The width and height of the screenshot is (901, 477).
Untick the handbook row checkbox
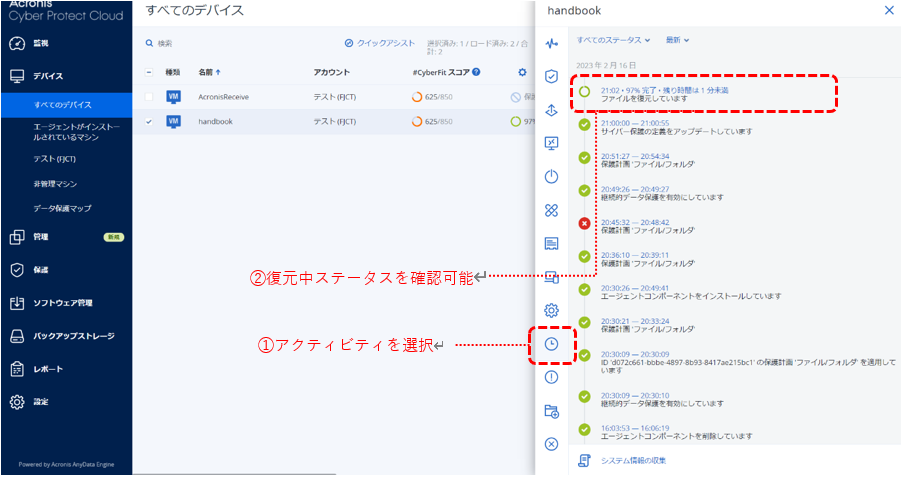[x=149, y=121]
